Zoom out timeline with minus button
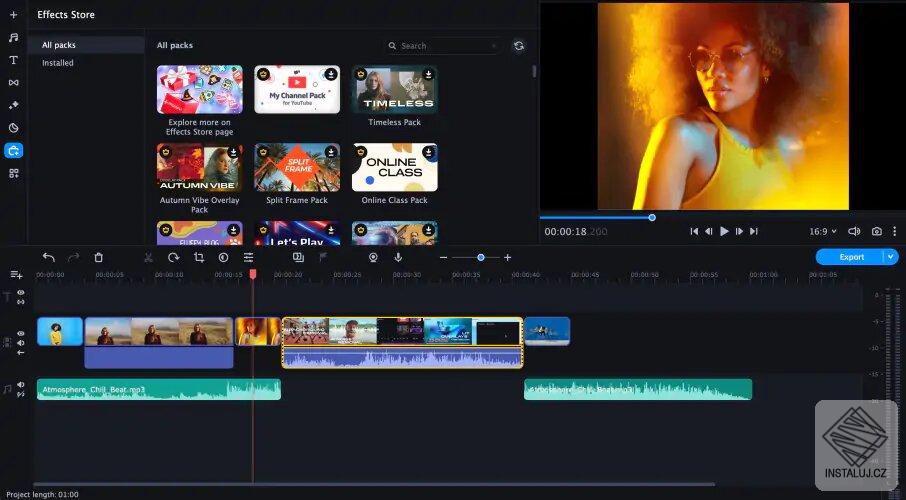This screenshot has height=500, width=906. coord(443,257)
